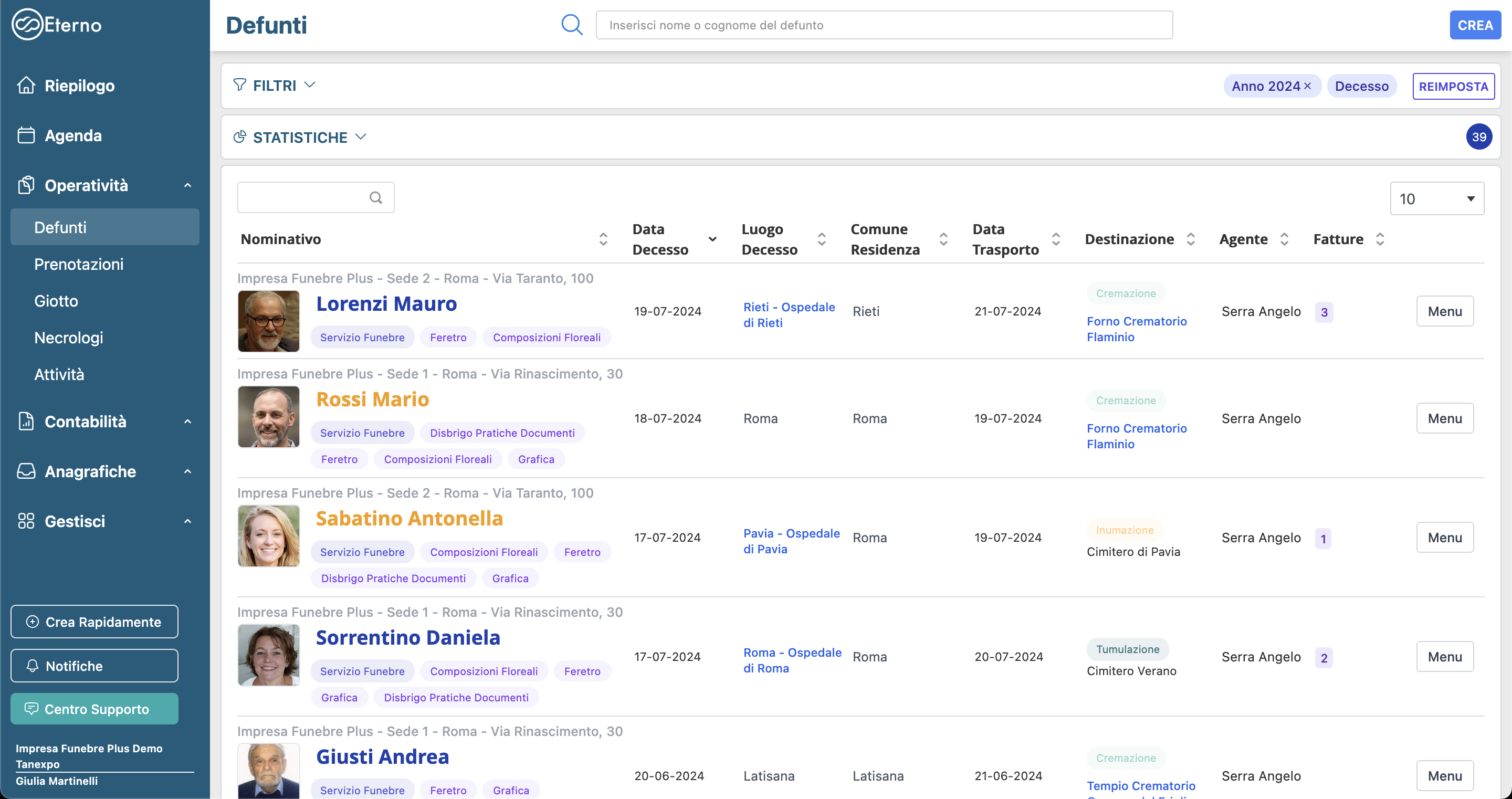1512x799 pixels.
Task: Click the Riepilogo house icon
Action: 26,85
